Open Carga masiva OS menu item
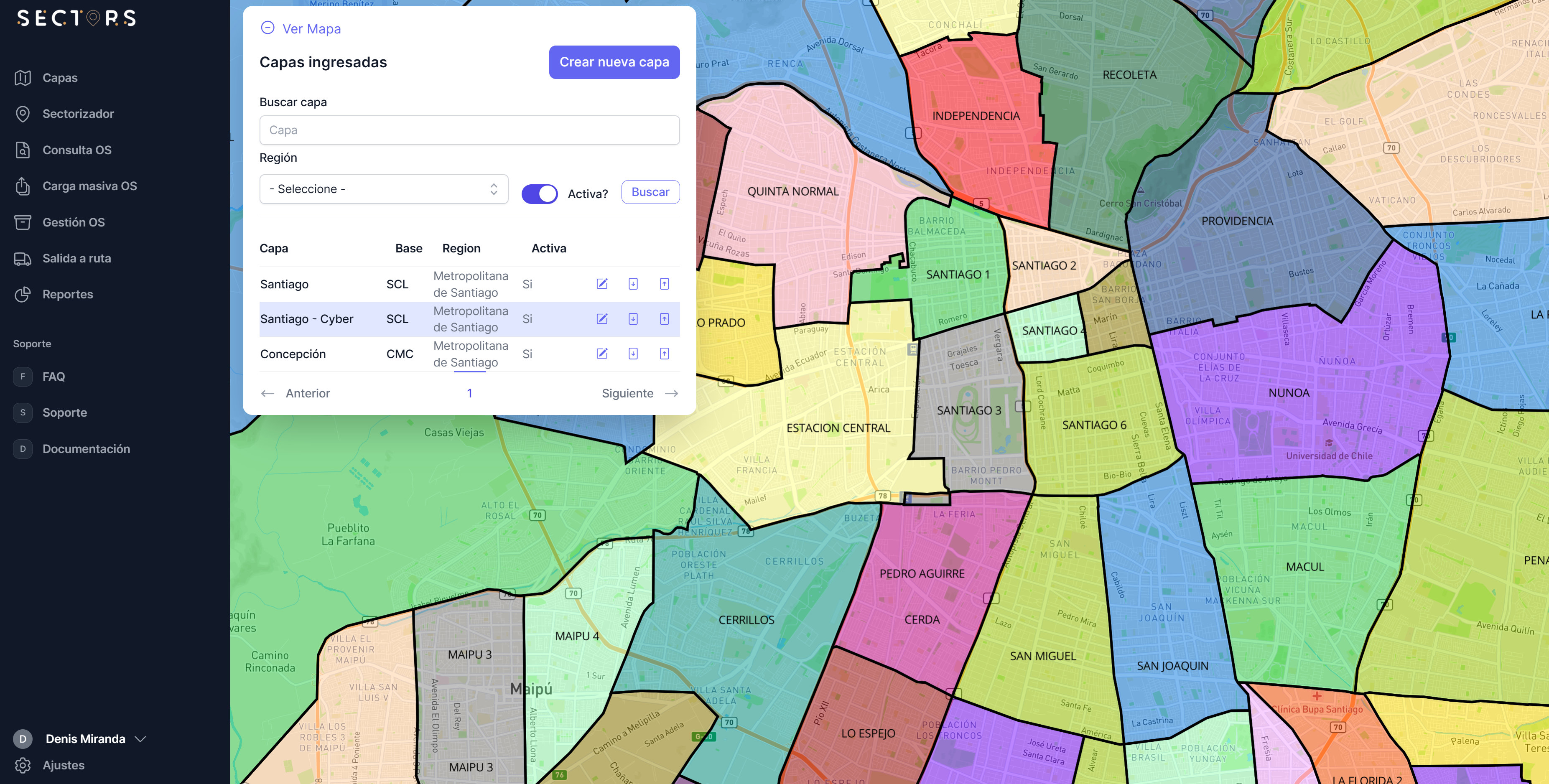1549x784 pixels. point(89,186)
